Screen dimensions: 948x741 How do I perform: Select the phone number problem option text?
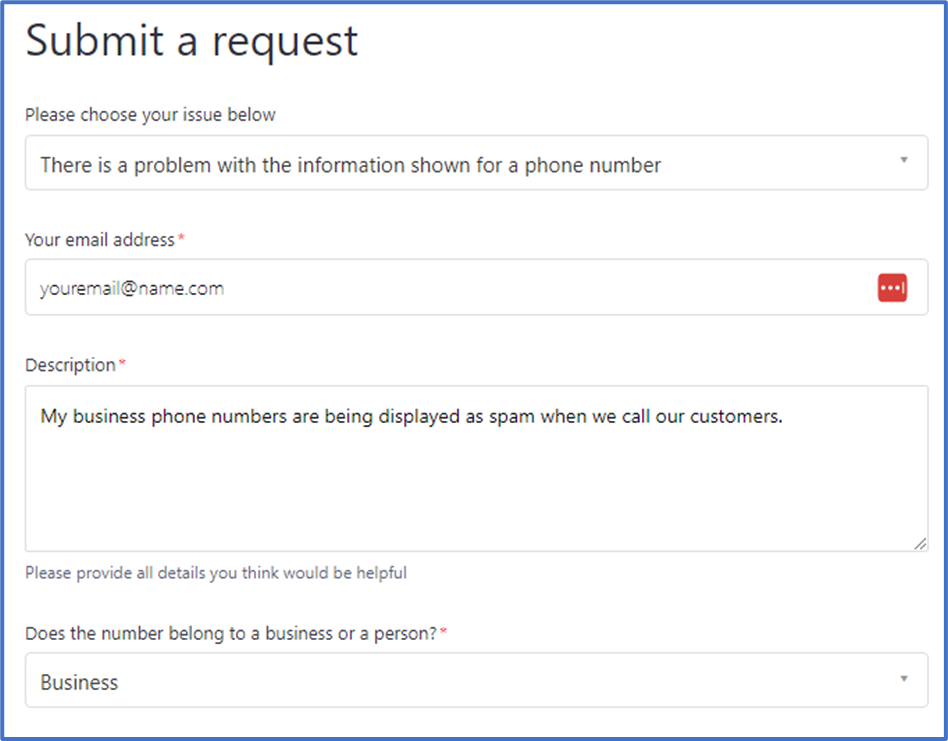point(351,165)
